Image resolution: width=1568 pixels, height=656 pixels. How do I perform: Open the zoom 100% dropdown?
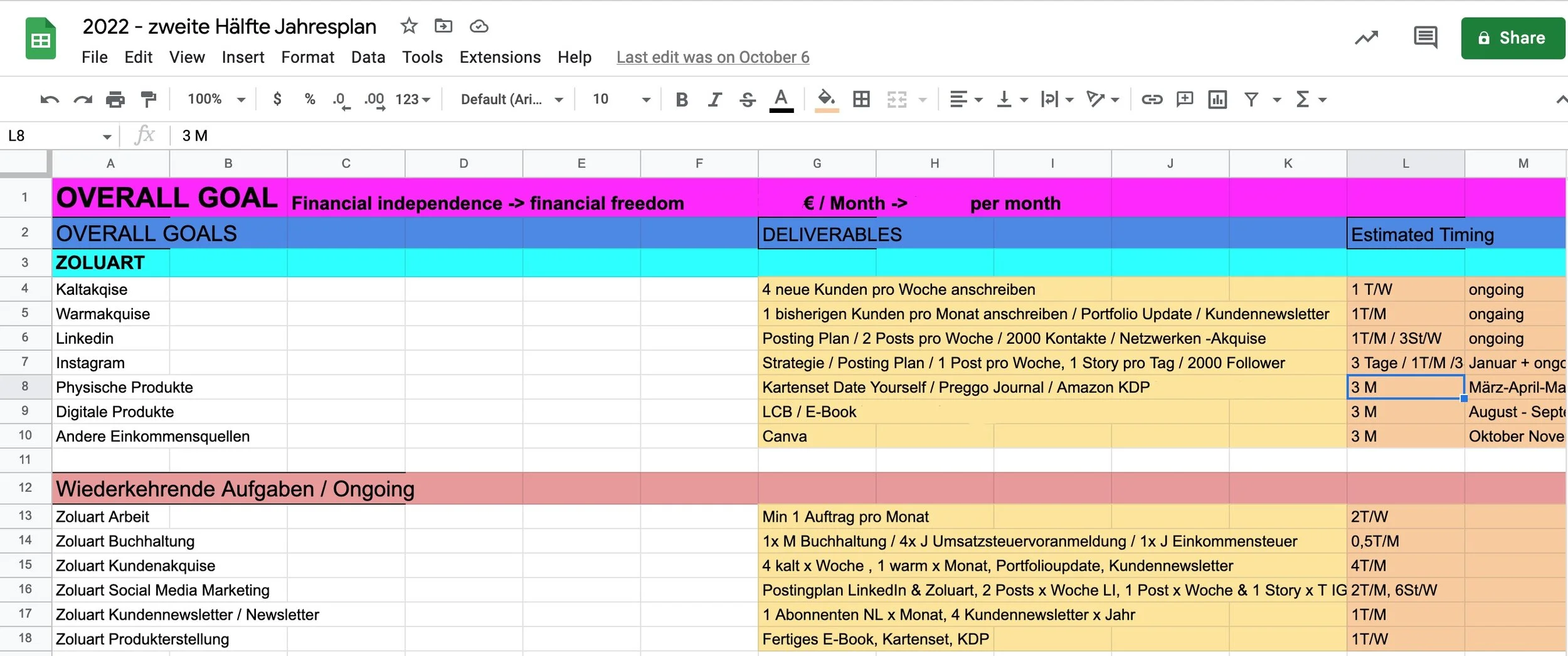click(x=216, y=99)
